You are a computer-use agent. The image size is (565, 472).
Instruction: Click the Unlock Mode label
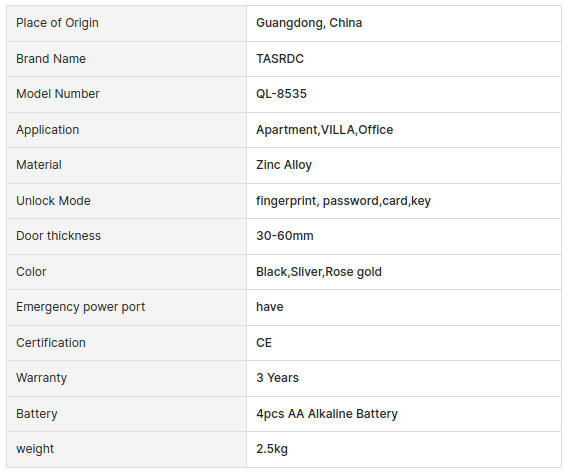click(x=53, y=201)
